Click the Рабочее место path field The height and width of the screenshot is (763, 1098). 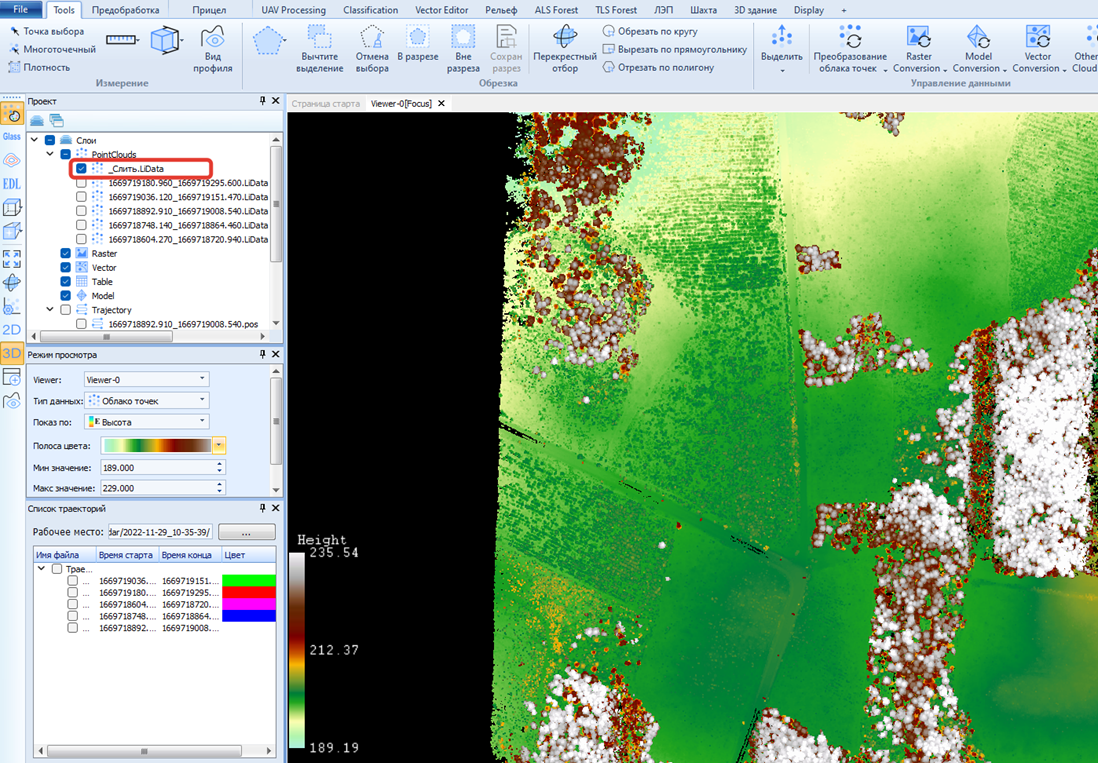point(160,532)
